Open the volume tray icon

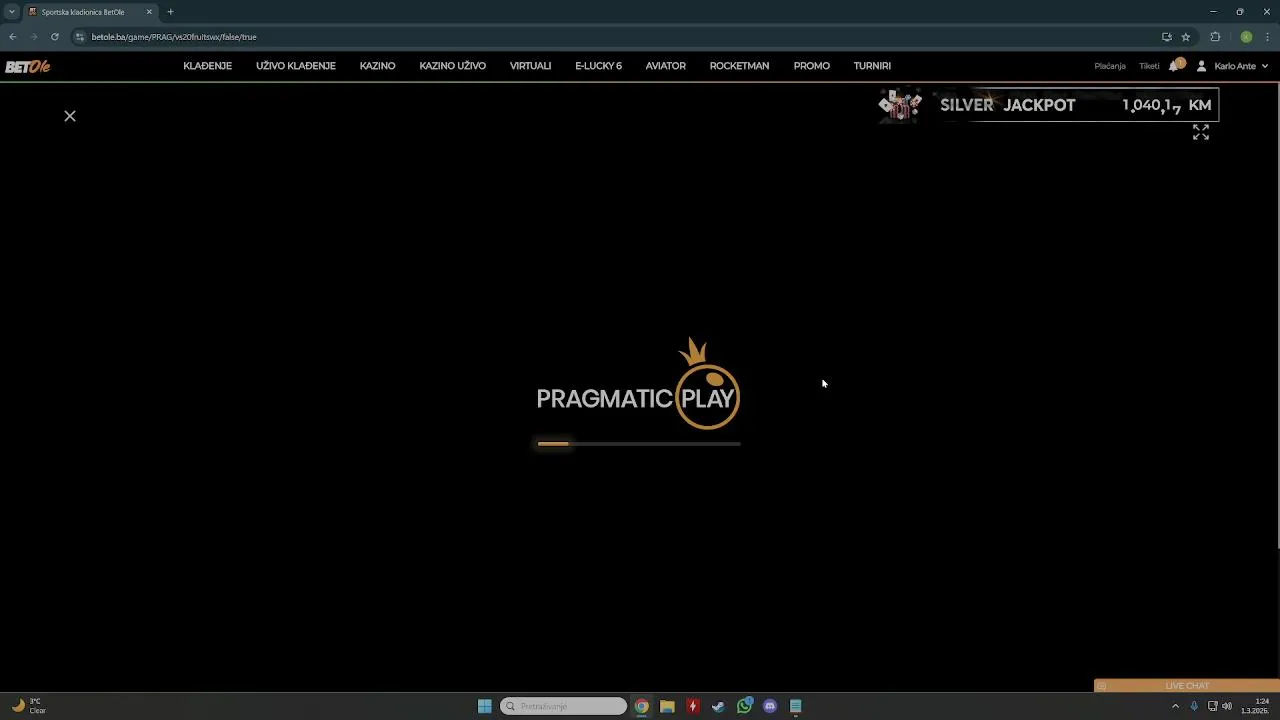coord(1227,706)
